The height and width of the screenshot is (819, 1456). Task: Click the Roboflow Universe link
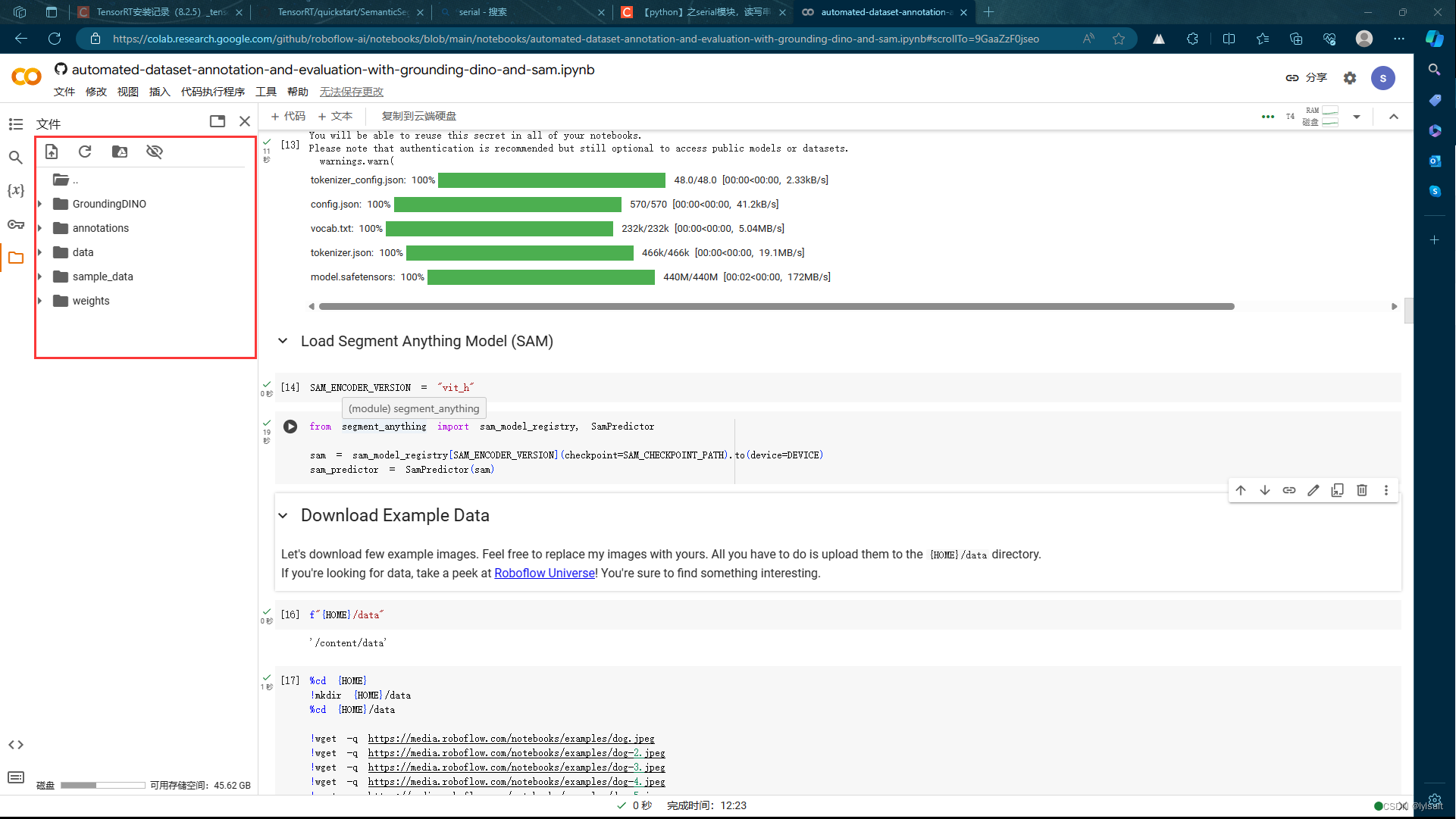(544, 574)
